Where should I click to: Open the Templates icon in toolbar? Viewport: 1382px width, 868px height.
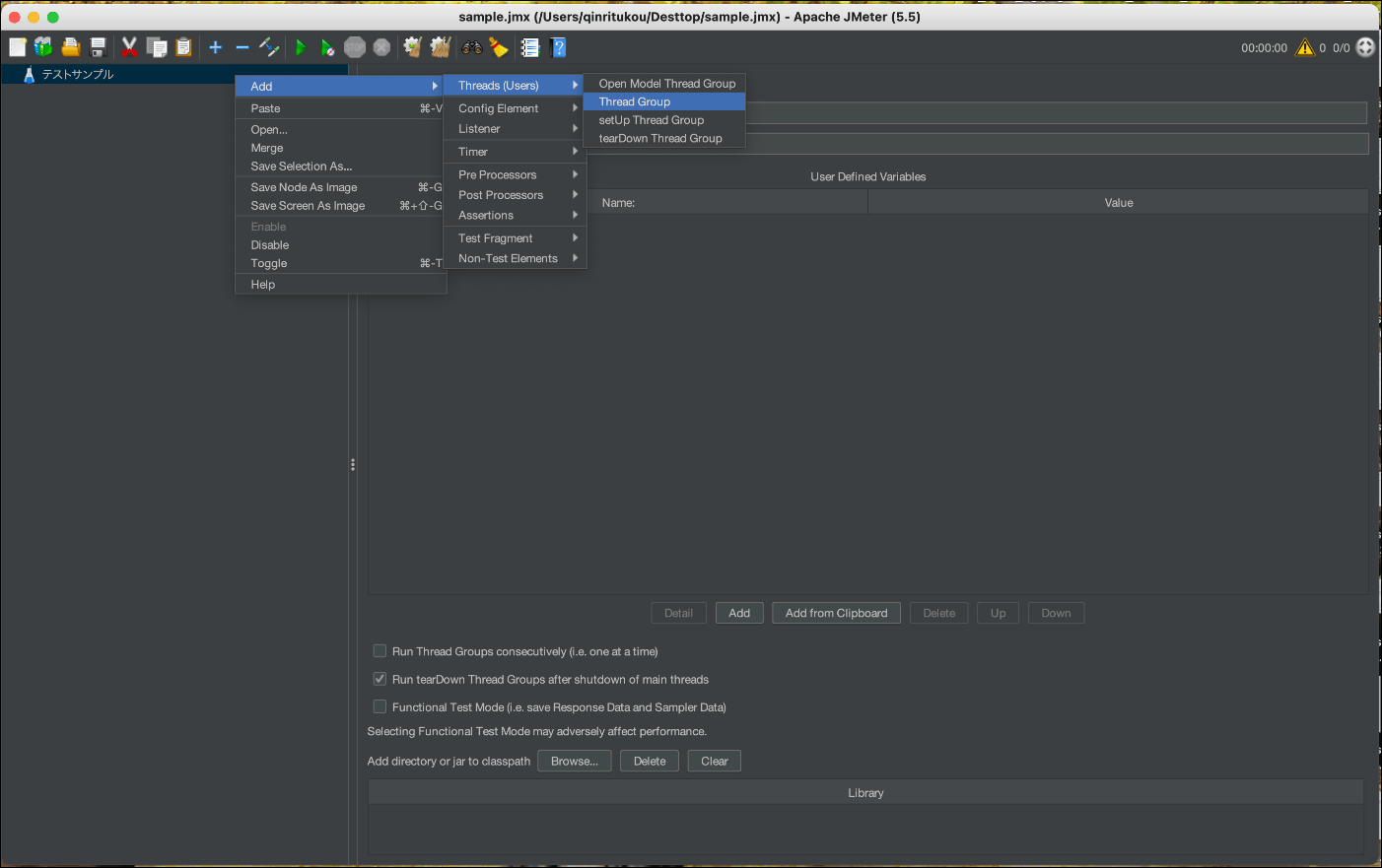pyautogui.click(x=43, y=47)
